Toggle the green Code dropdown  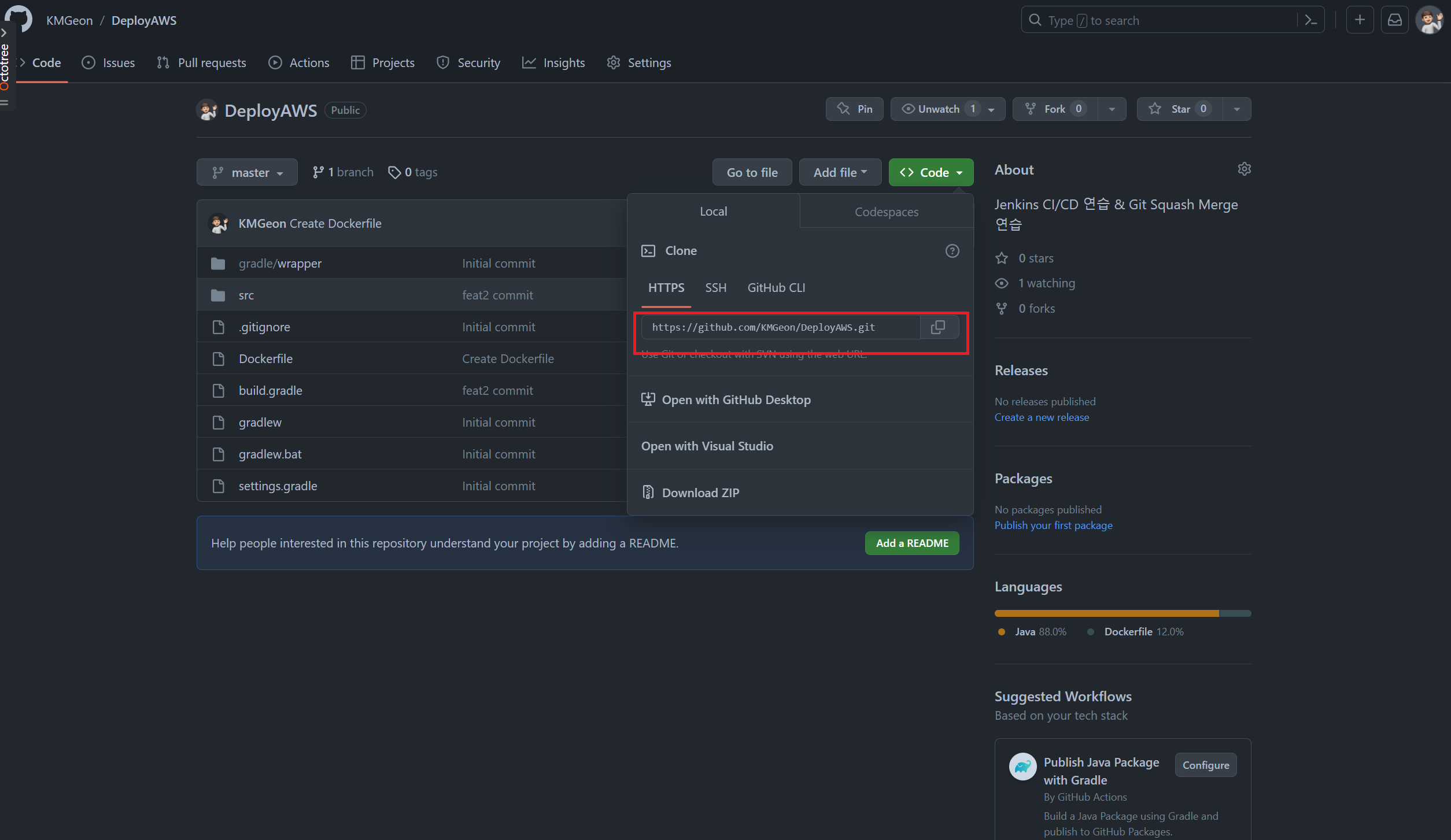click(931, 172)
